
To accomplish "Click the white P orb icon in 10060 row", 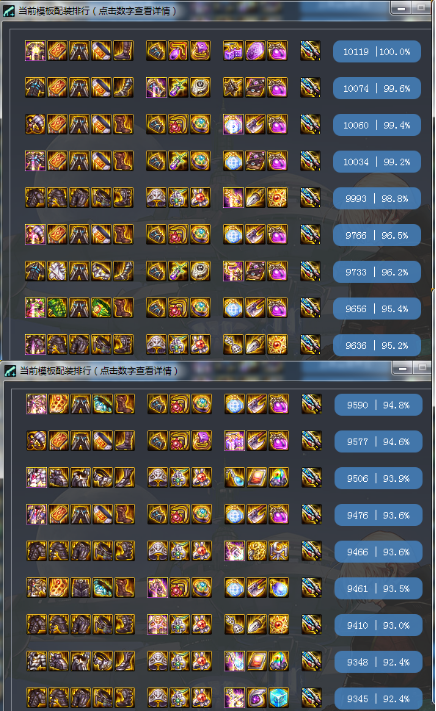I will click(233, 124).
